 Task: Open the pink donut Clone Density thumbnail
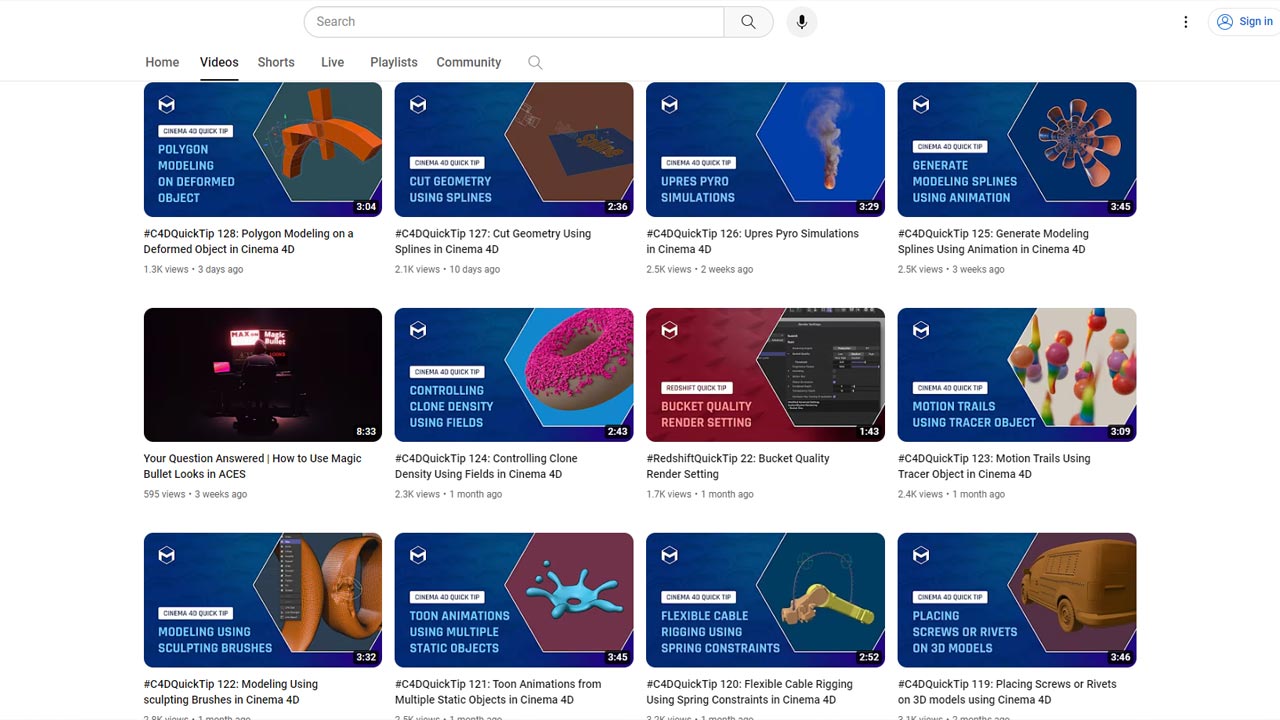(x=514, y=374)
